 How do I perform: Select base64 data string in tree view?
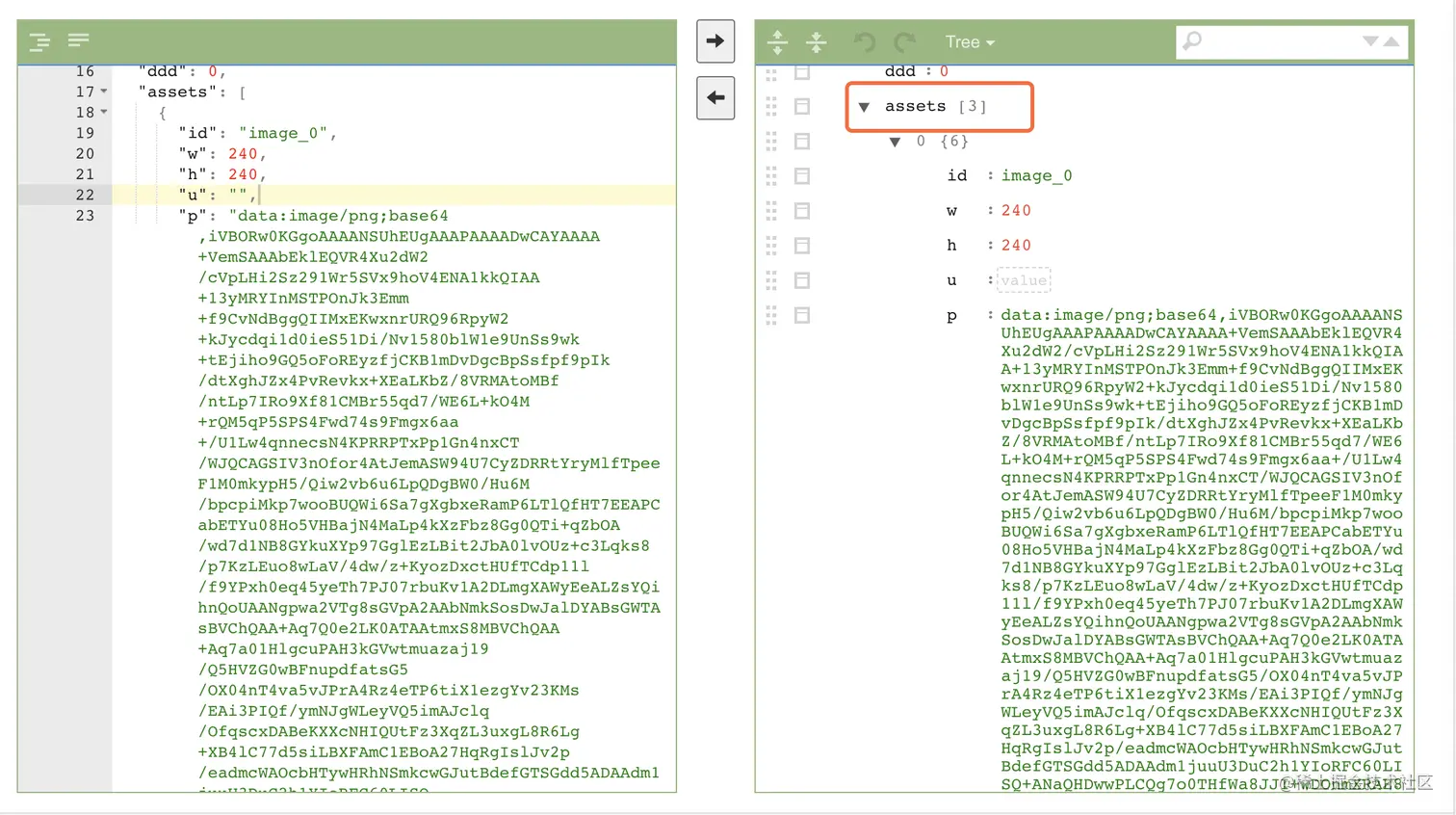click(x=1201, y=549)
